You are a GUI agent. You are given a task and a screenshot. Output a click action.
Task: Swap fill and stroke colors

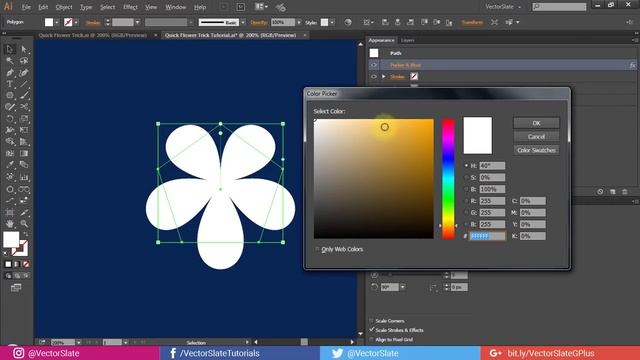pos(26,234)
